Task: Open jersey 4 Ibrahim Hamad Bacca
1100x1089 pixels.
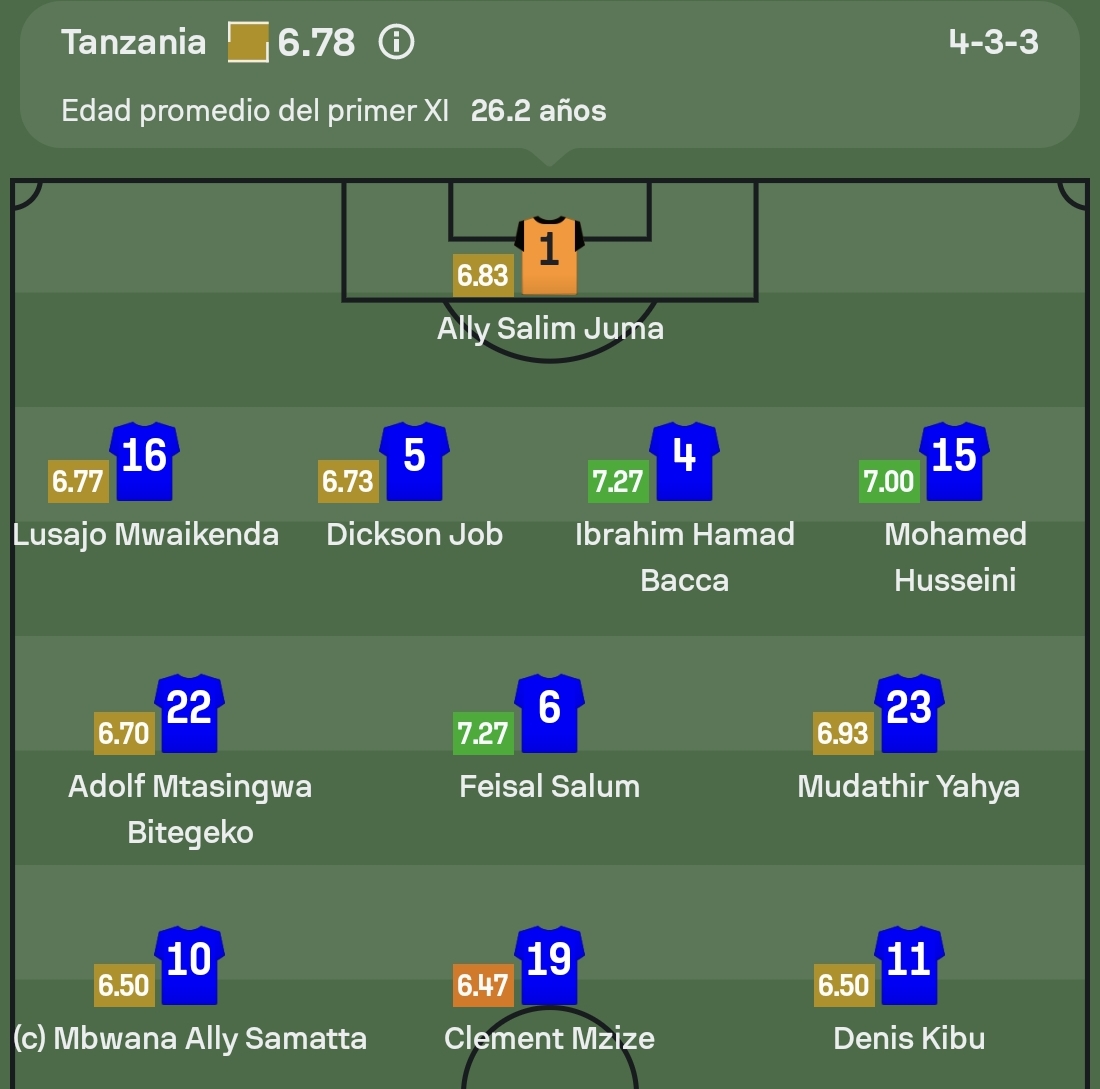Action: (684, 461)
